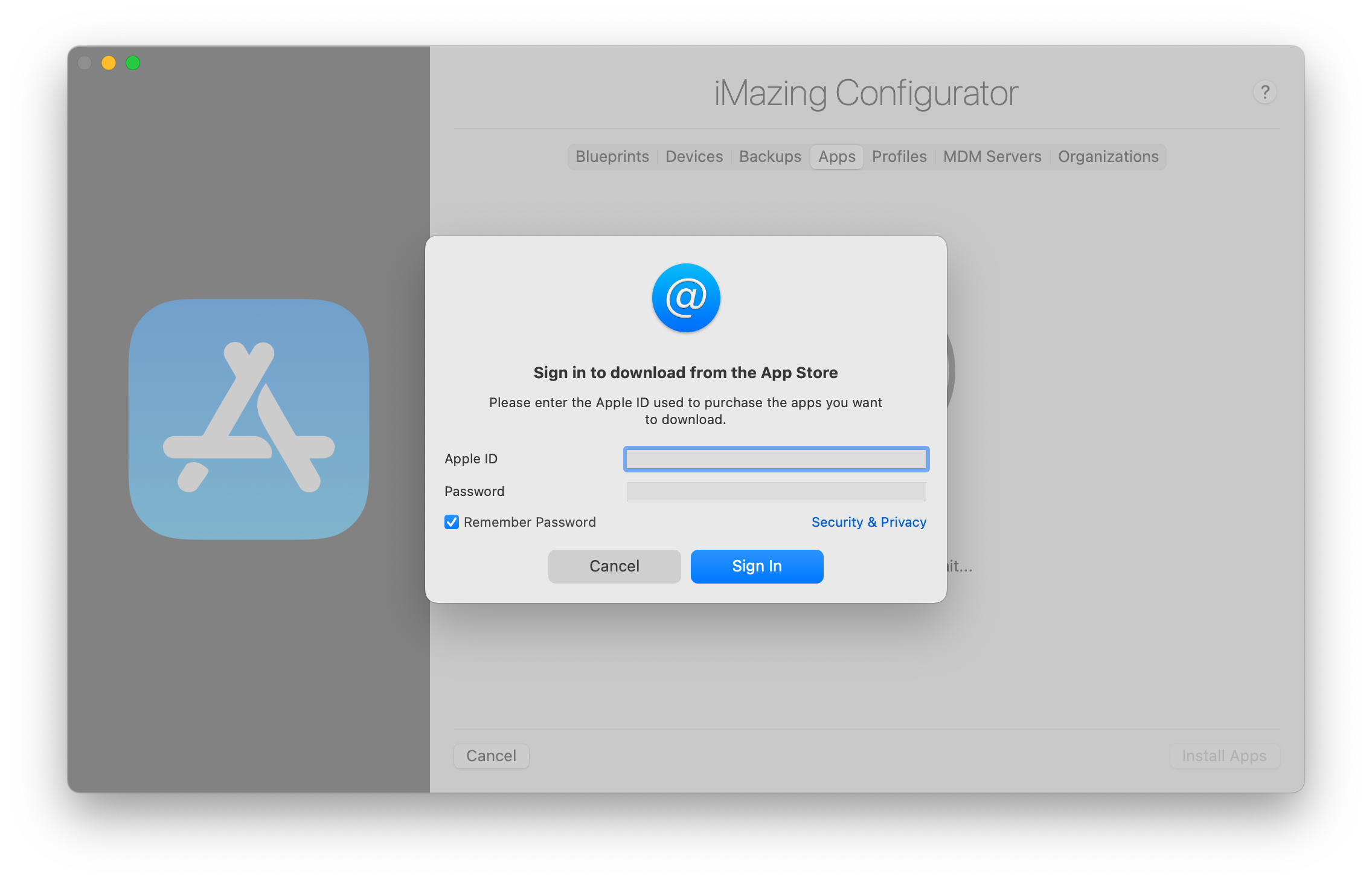
Task: Toggle the Remember Password checkbox
Action: [x=452, y=522]
